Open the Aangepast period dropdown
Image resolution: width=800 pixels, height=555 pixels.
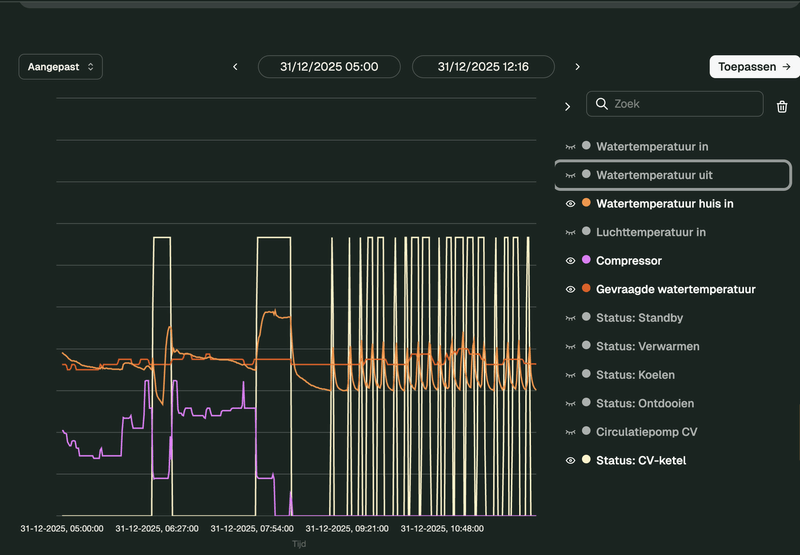(x=60, y=67)
